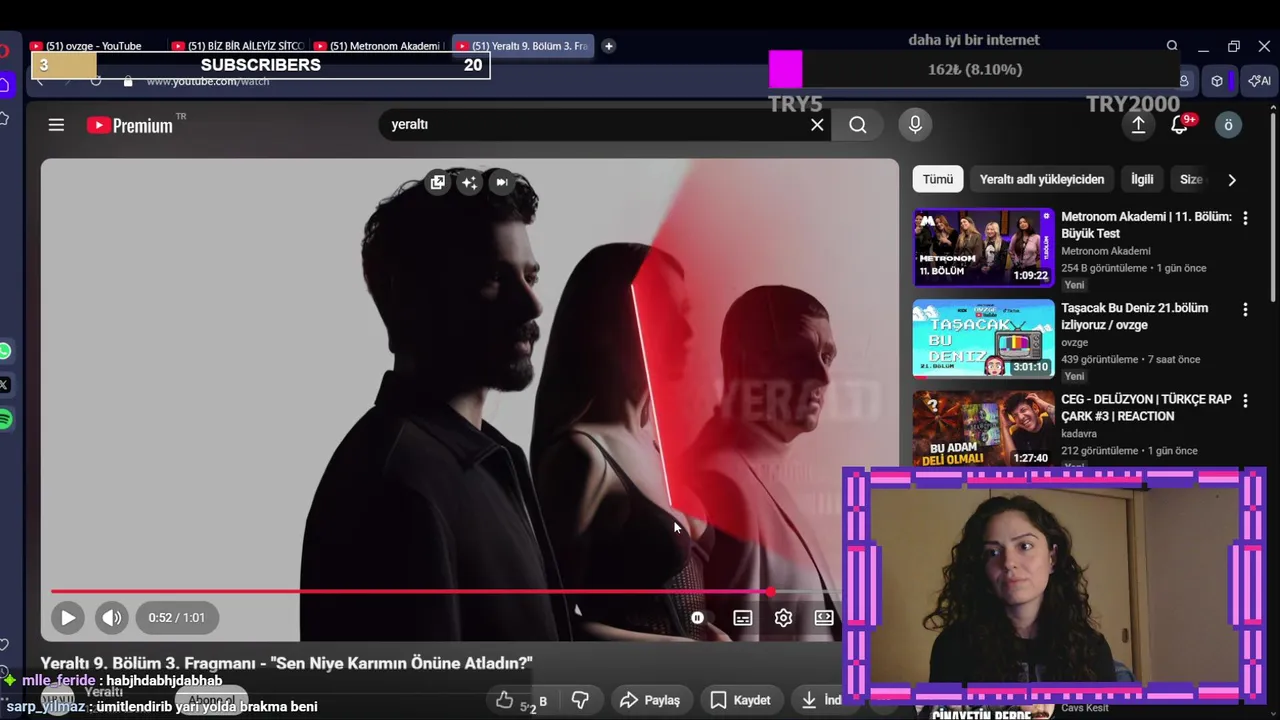The width and height of the screenshot is (1280, 720).
Task: Open the notifications bell with 9+ badge
Action: click(1180, 124)
